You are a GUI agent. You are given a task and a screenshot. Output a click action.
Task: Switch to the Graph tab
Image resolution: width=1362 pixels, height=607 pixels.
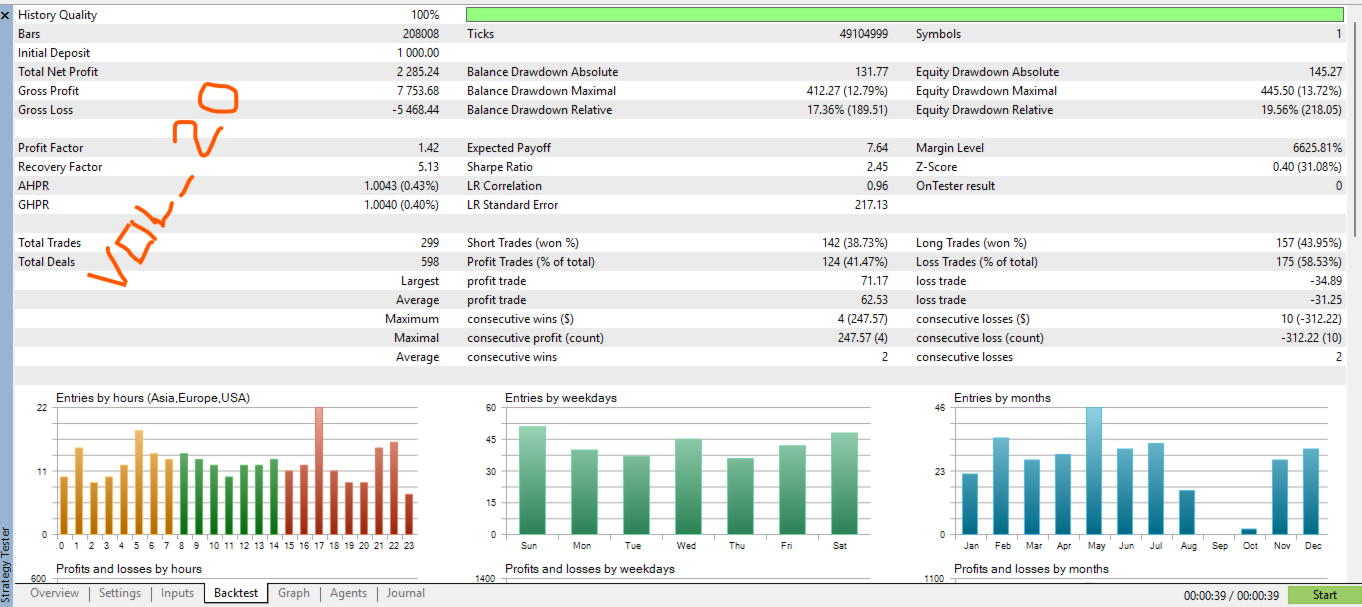[x=294, y=593]
